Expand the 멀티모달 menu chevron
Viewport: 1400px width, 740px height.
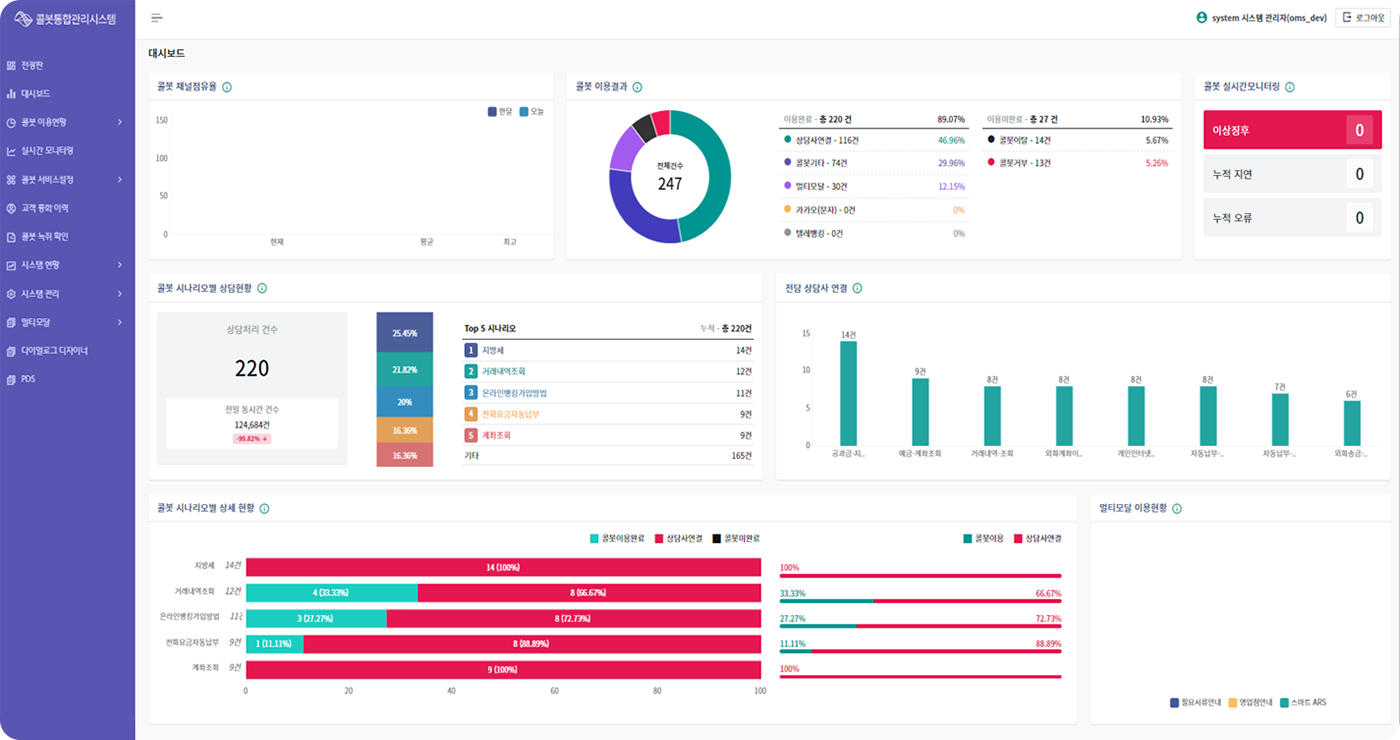(x=120, y=322)
